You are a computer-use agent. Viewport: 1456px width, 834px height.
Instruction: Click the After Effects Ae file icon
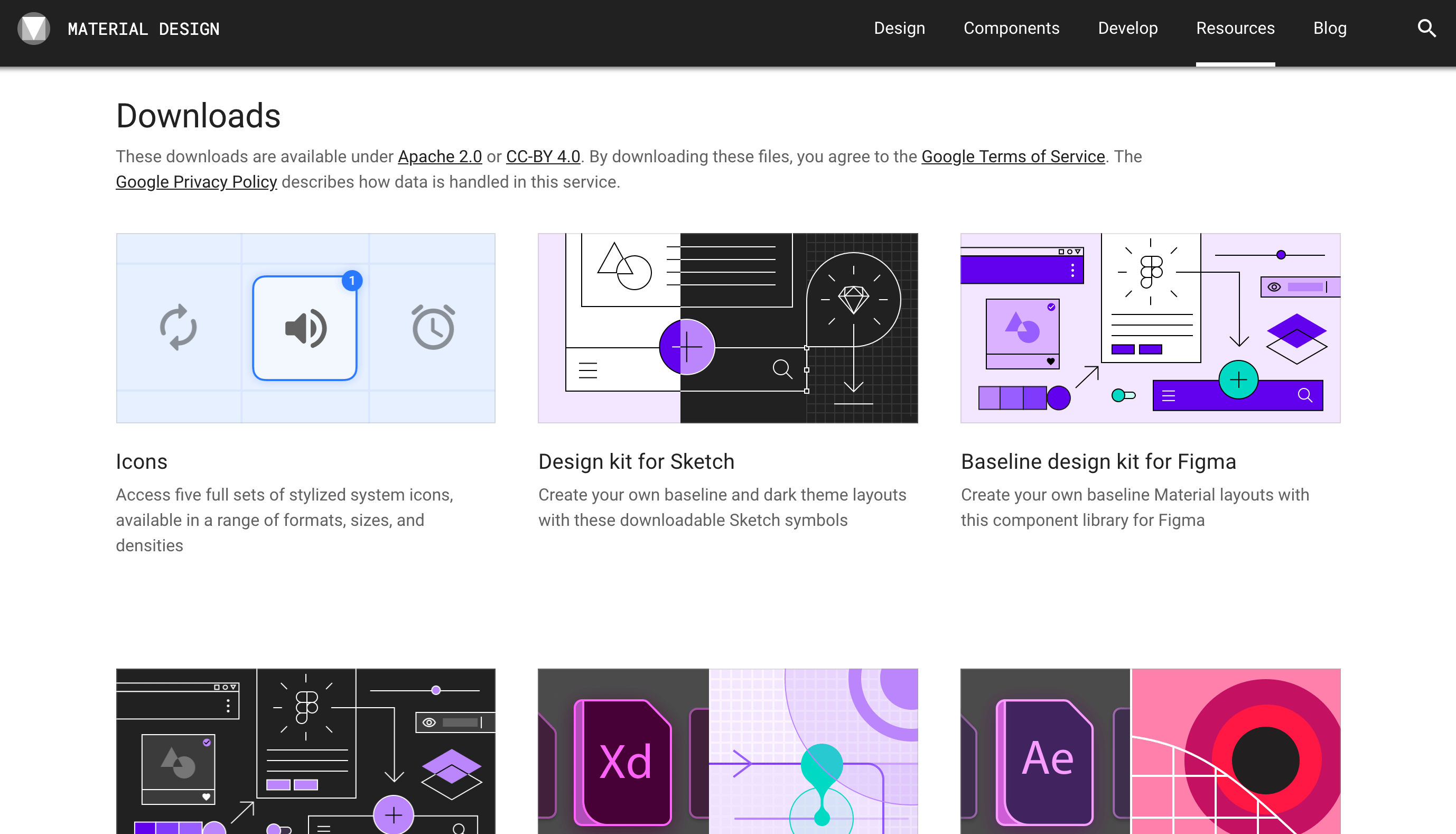(1047, 761)
